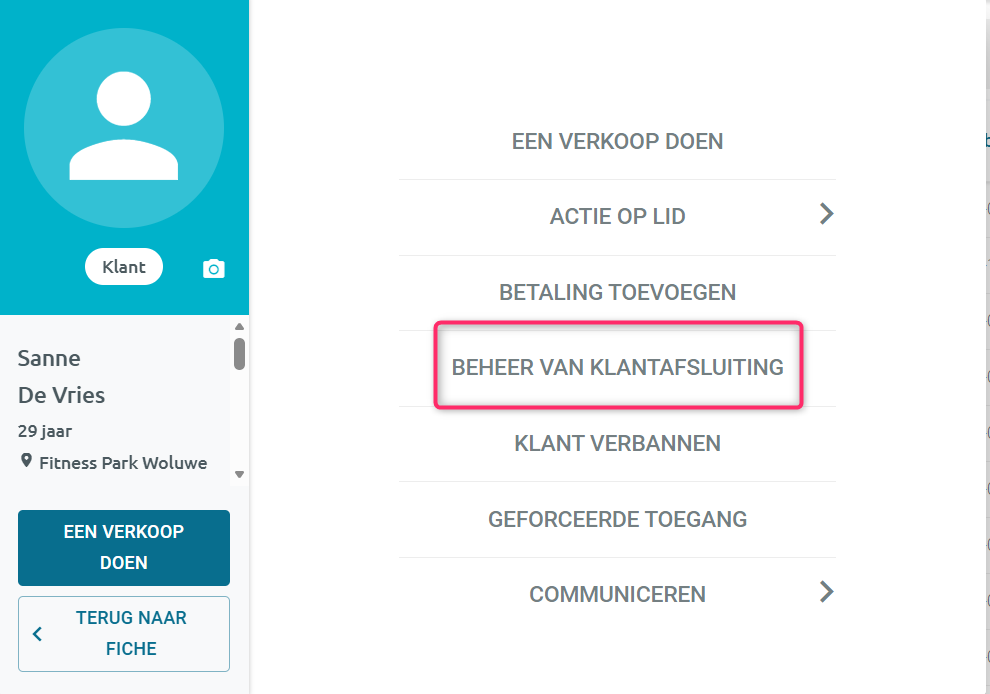Open Beheer van klantafsluiting option
Viewport: 990px width, 694px height.
tap(617, 367)
